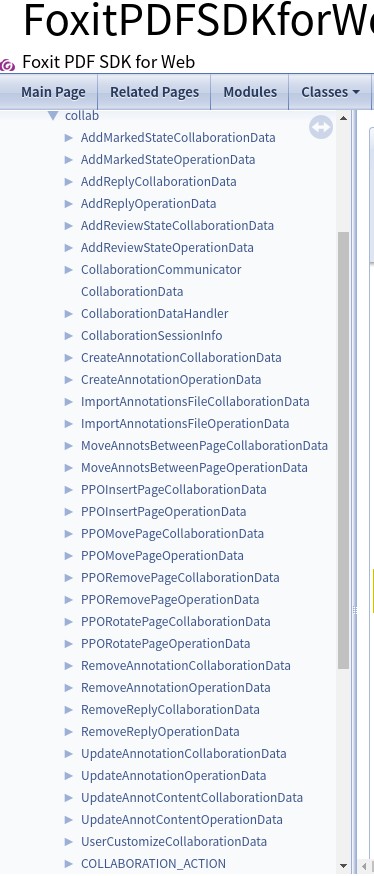Select PPORemovePageOperationData tree item
The image size is (374, 876).
[x=170, y=600]
